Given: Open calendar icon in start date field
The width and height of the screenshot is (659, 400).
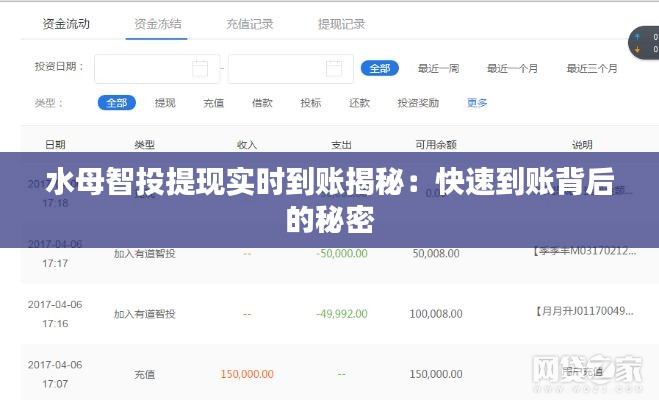Looking at the screenshot, I should 200,68.
